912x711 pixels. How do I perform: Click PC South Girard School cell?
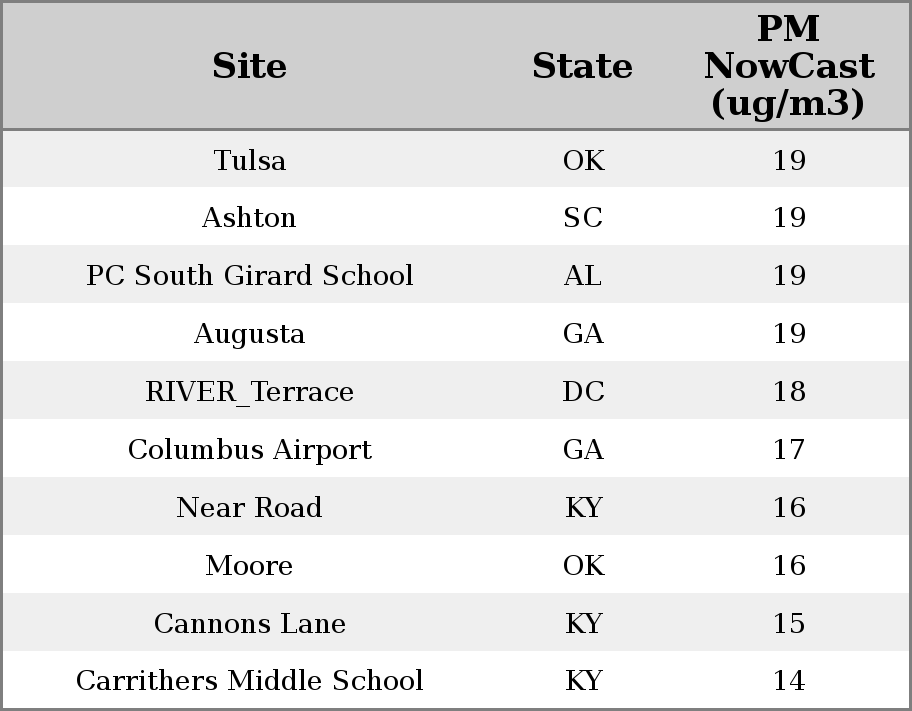coord(250,275)
